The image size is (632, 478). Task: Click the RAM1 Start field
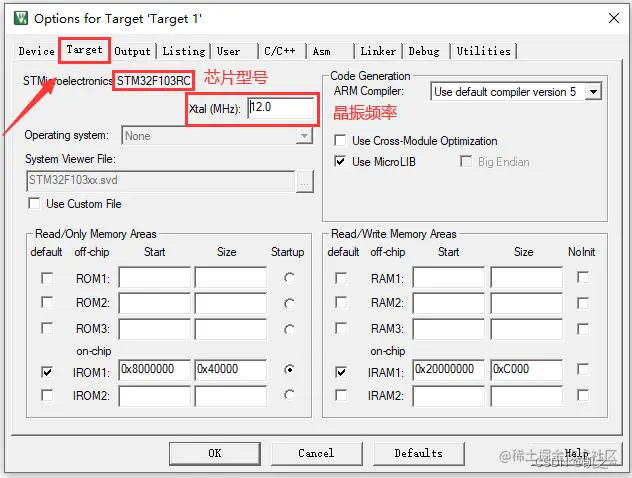pyautogui.click(x=449, y=277)
